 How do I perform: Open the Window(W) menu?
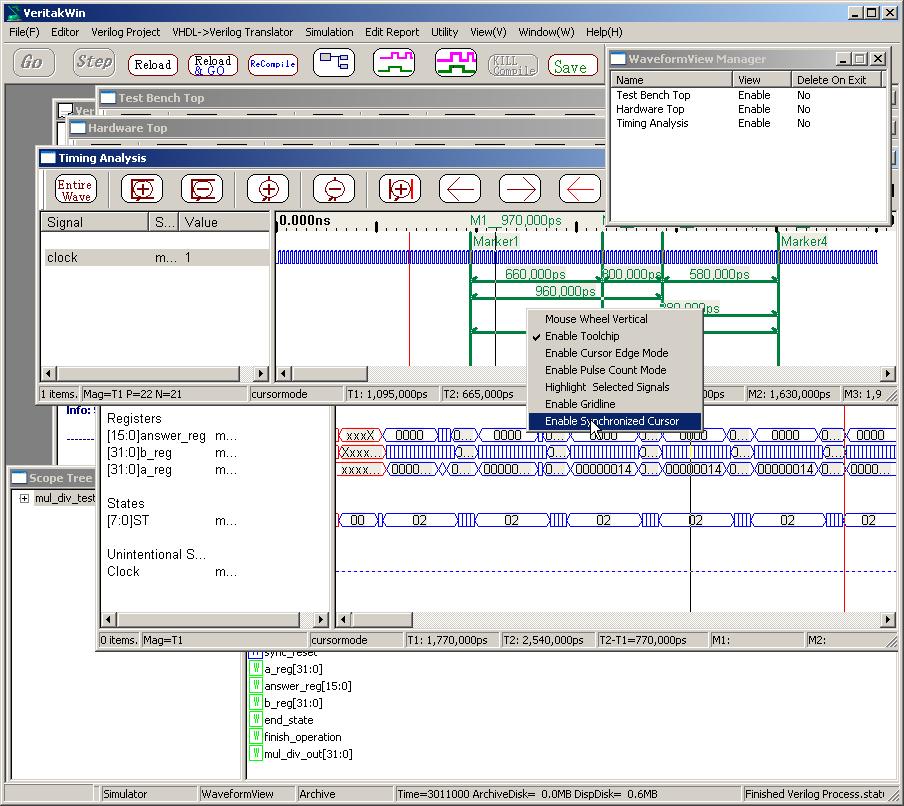click(547, 32)
